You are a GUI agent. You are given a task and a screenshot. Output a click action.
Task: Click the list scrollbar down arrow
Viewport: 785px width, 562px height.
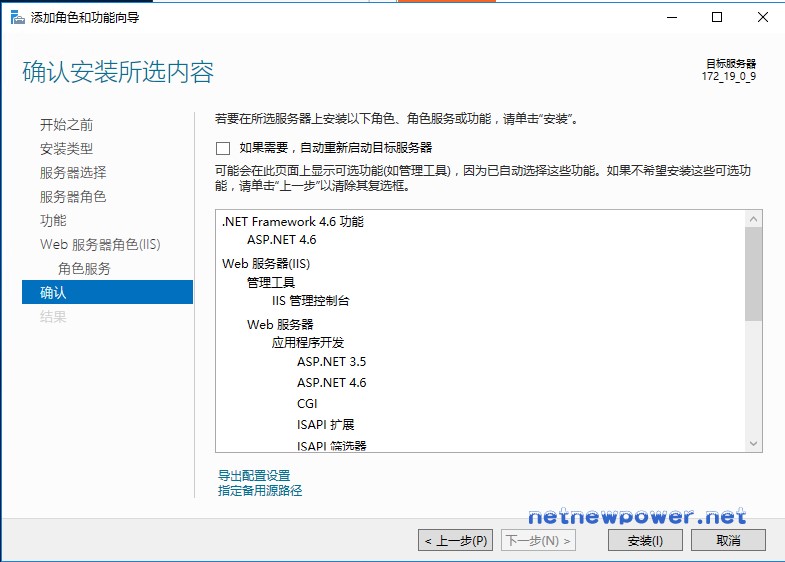[753, 443]
